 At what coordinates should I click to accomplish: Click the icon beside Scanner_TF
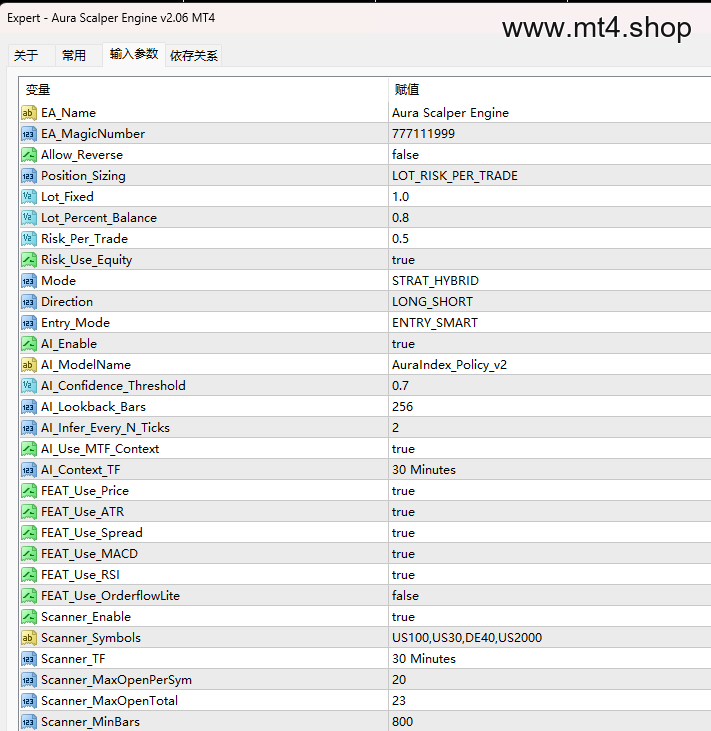pos(28,659)
